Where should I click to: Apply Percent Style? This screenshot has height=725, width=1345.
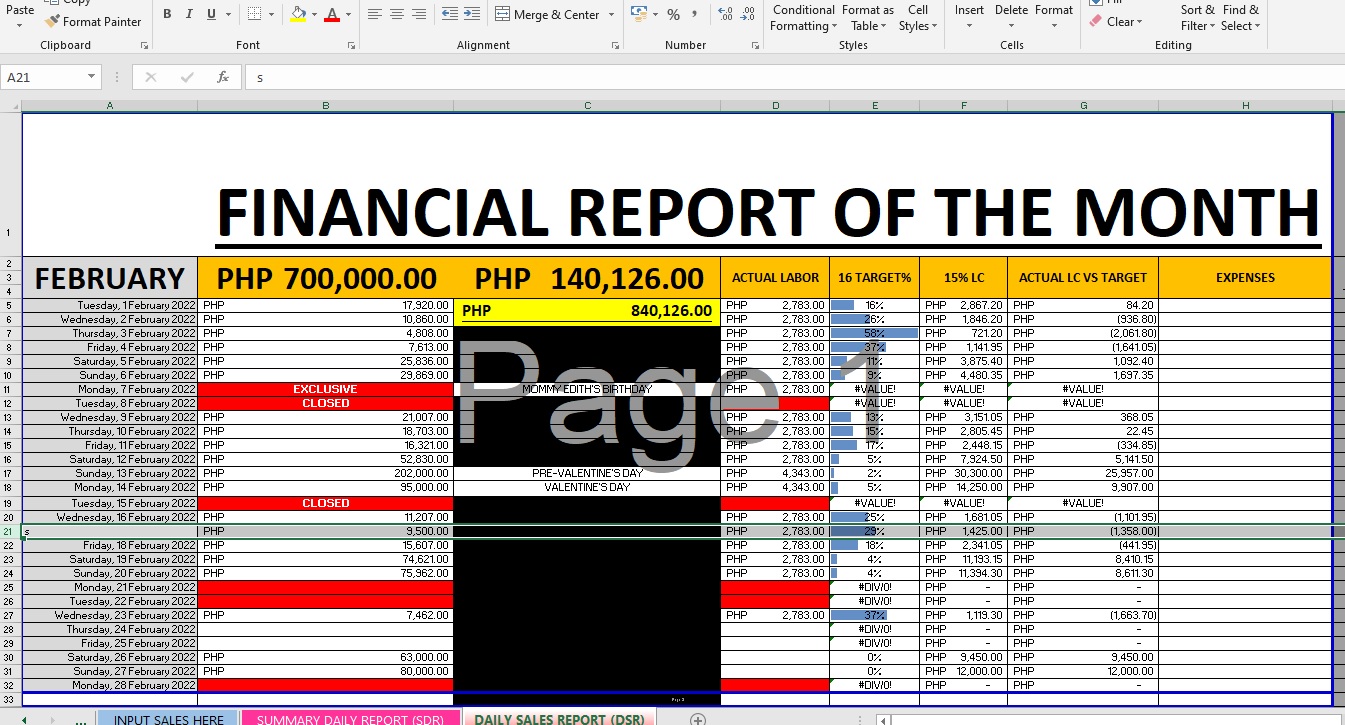pos(673,14)
